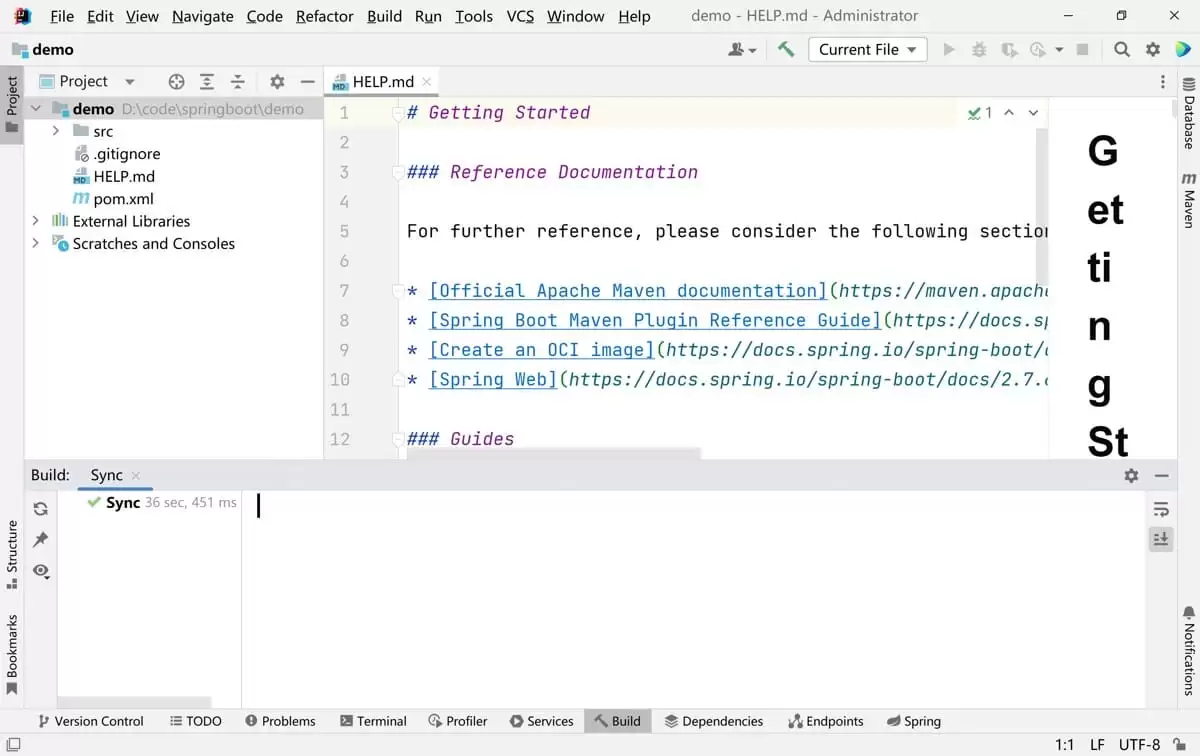
Task: Open IDE settings gear in top toolbar
Action: [1153, 49]
